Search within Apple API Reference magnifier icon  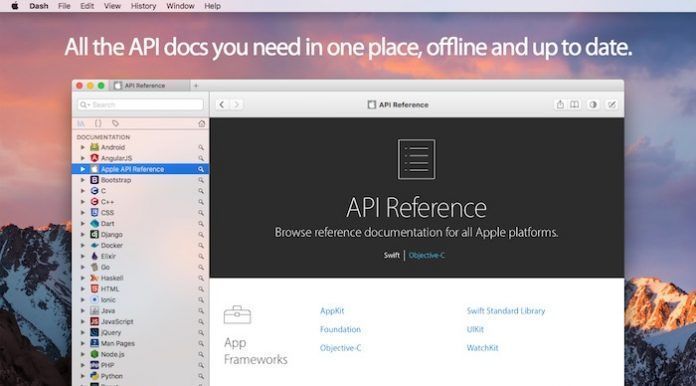(x=201, y=169)
